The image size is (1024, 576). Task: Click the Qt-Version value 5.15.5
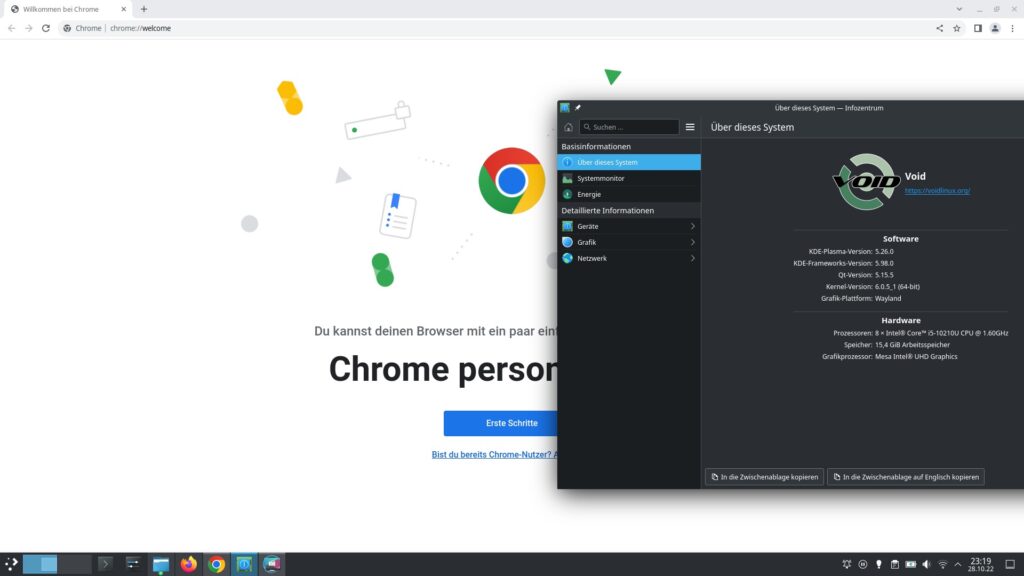tap(884, 275)
